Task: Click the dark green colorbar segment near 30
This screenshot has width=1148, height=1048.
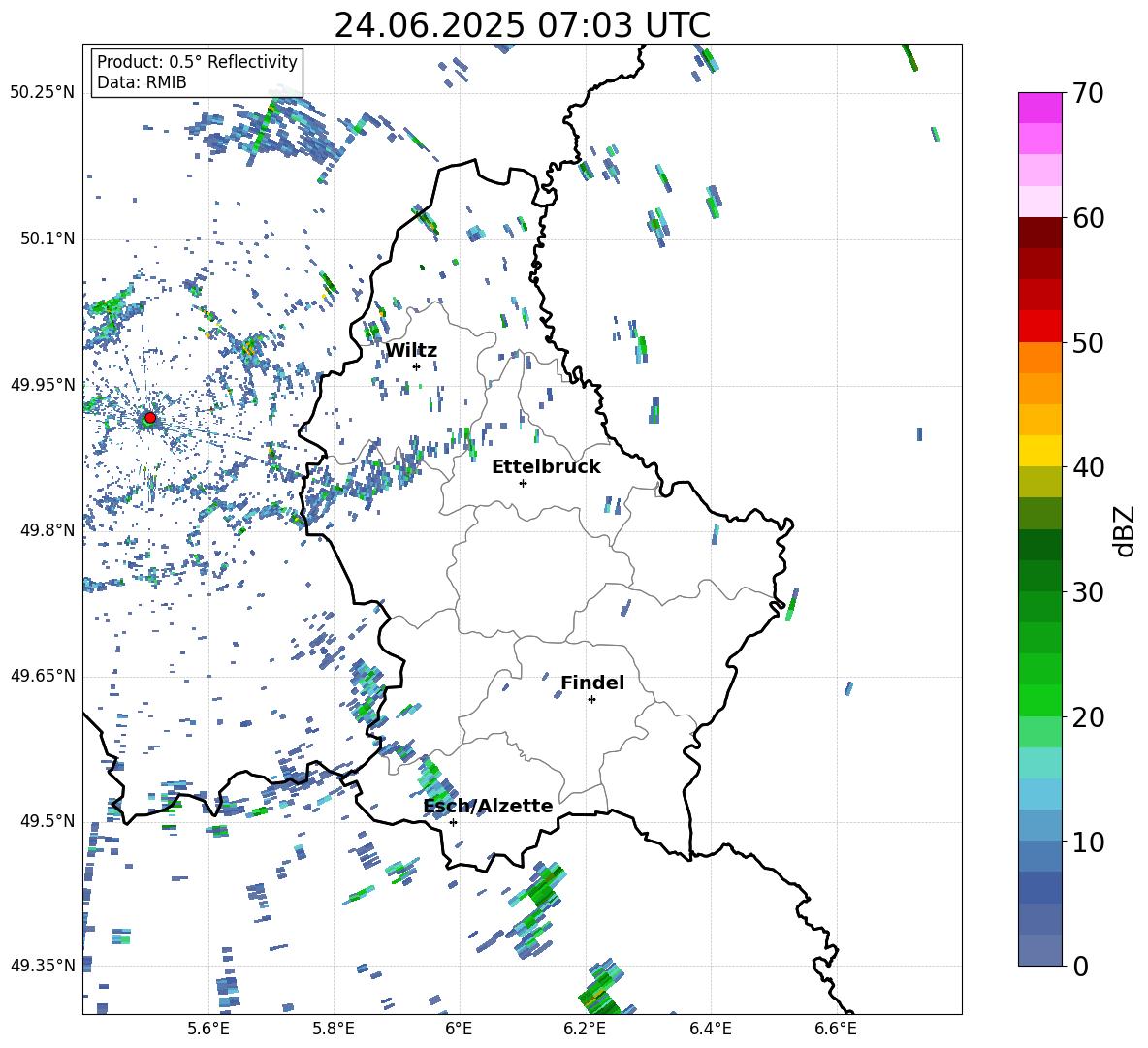Action: tap(1039, 576)
